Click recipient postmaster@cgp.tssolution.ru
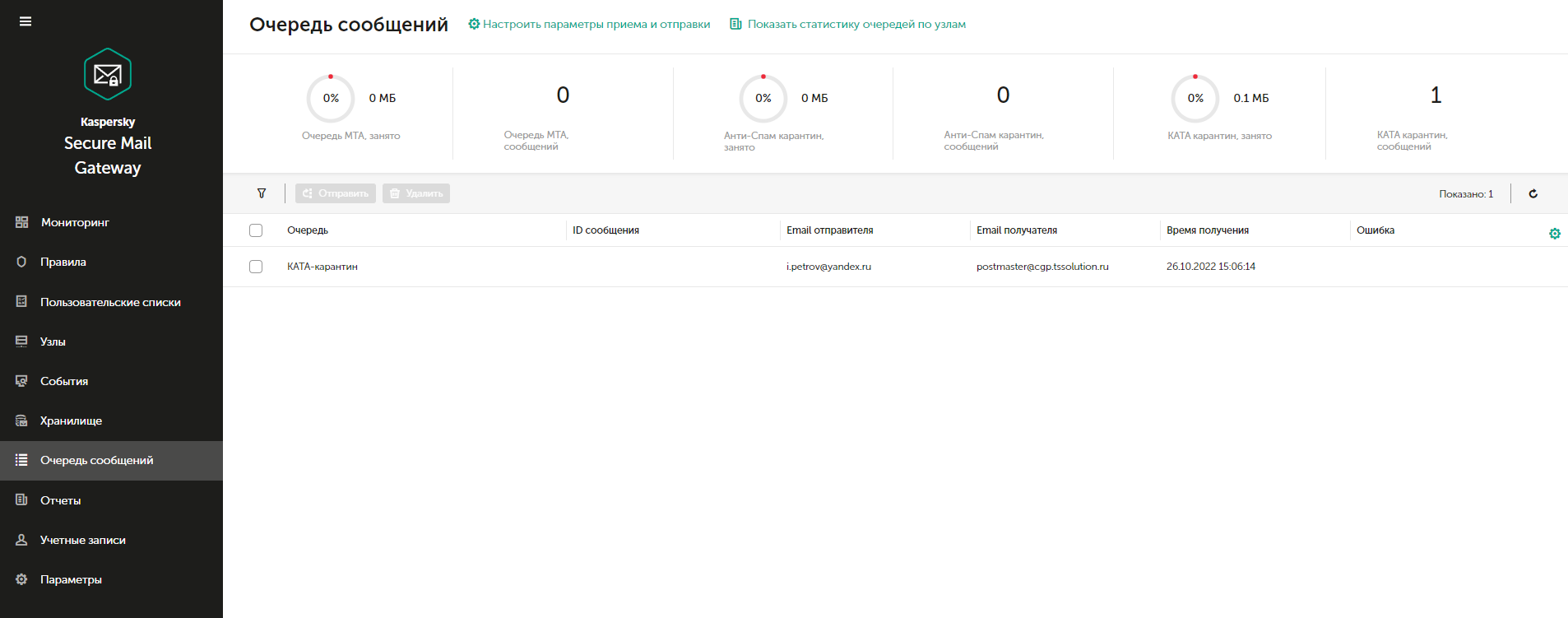 (x=1042, y=267)
